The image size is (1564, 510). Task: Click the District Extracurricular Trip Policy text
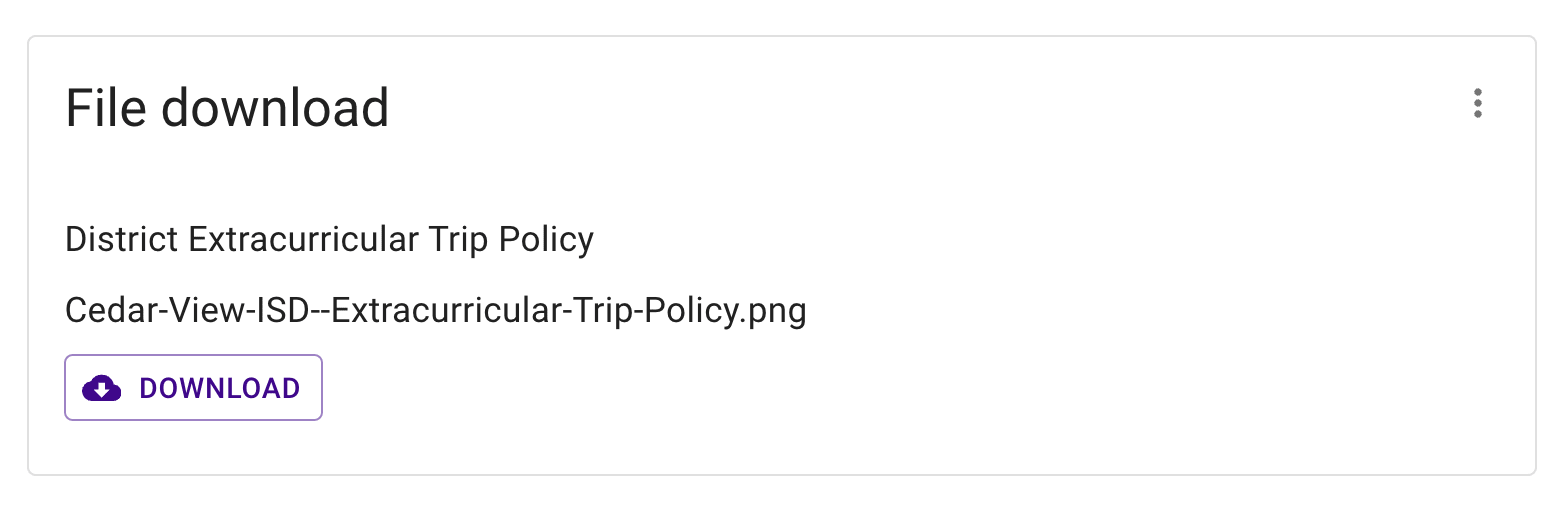(329, 240)
